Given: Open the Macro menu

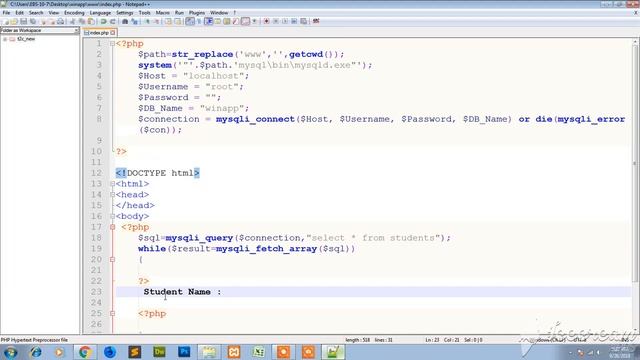Looking at the screenshot, I should (162, 13).
